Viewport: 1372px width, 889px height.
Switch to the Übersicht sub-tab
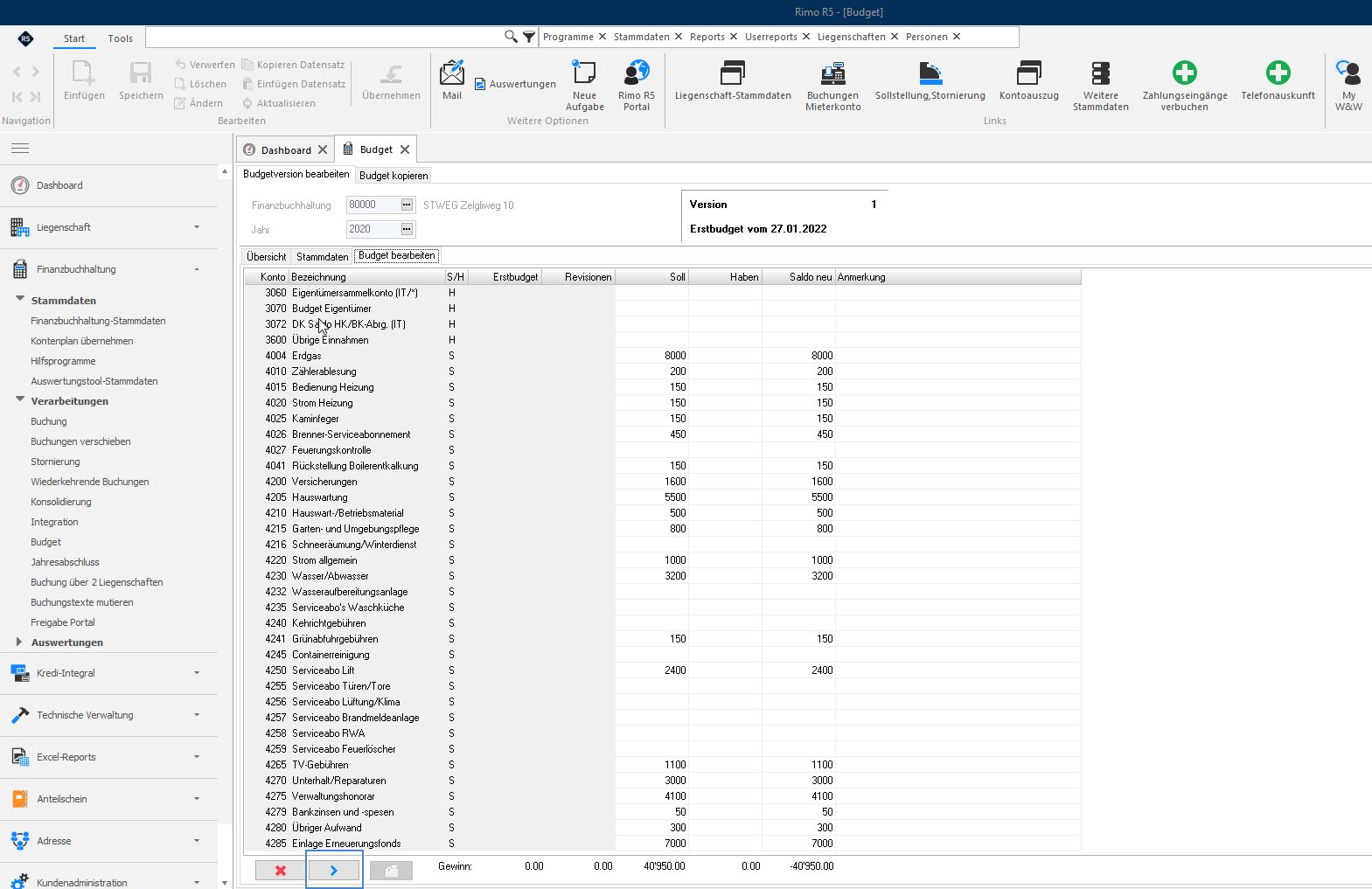(x=267, y=257)
